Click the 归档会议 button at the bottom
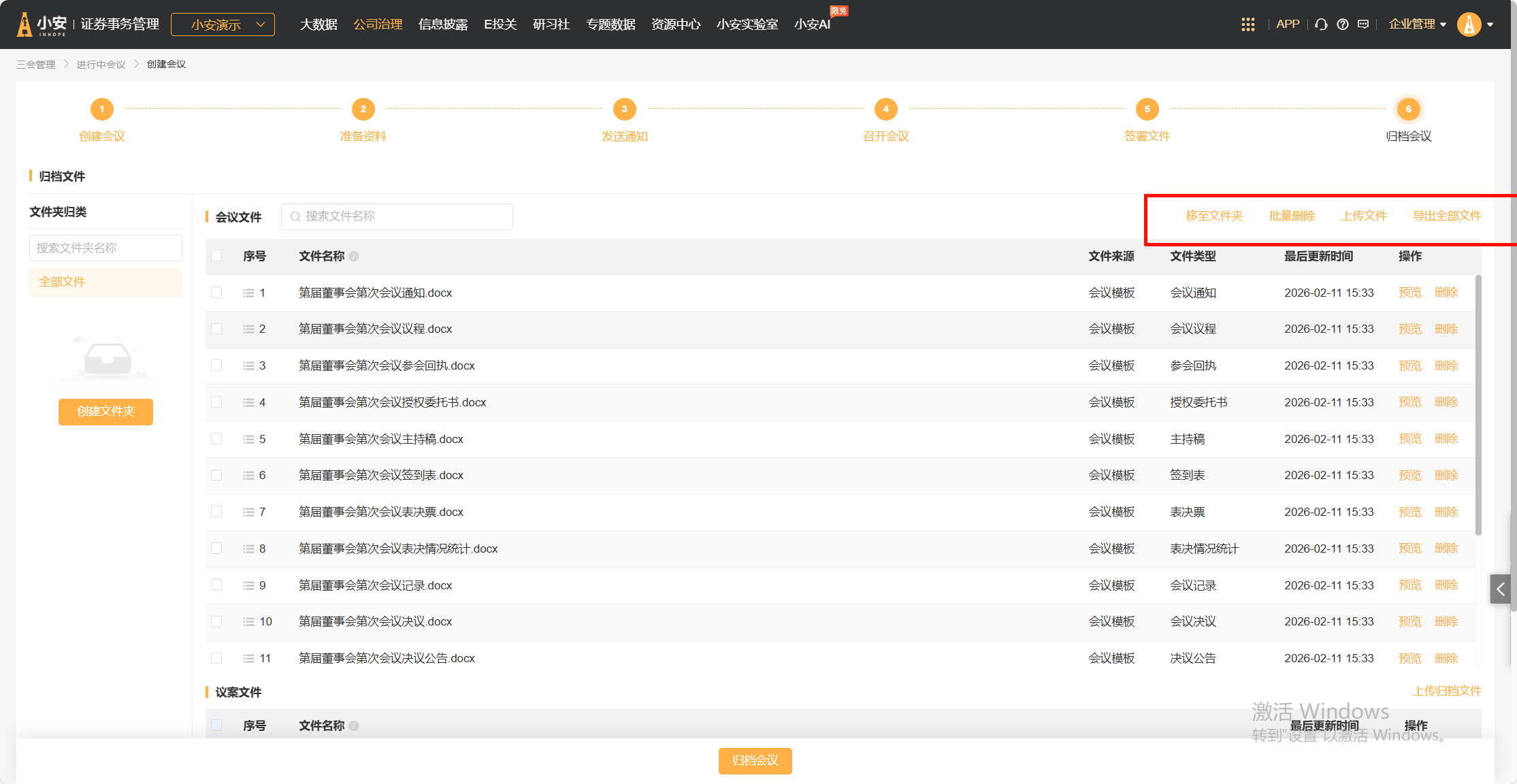The image size is (1517, 784). coord(755,760)
